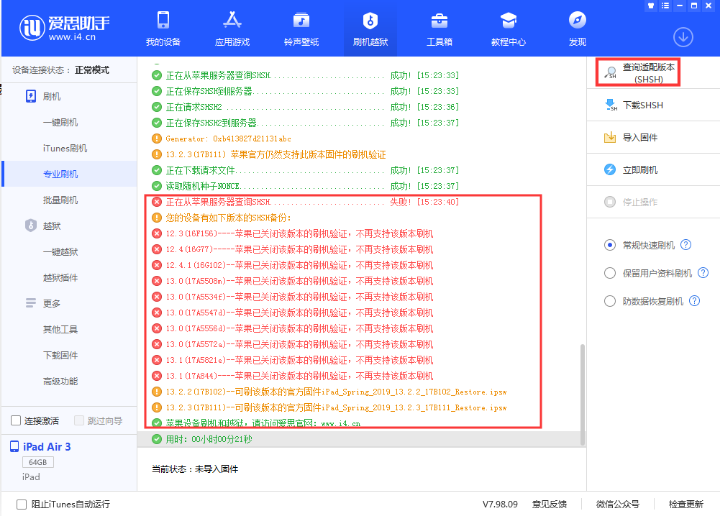Select the 保留用户资料刷机 radio option
Viewport: 721px width, 527px height.
tap(611, 272)
